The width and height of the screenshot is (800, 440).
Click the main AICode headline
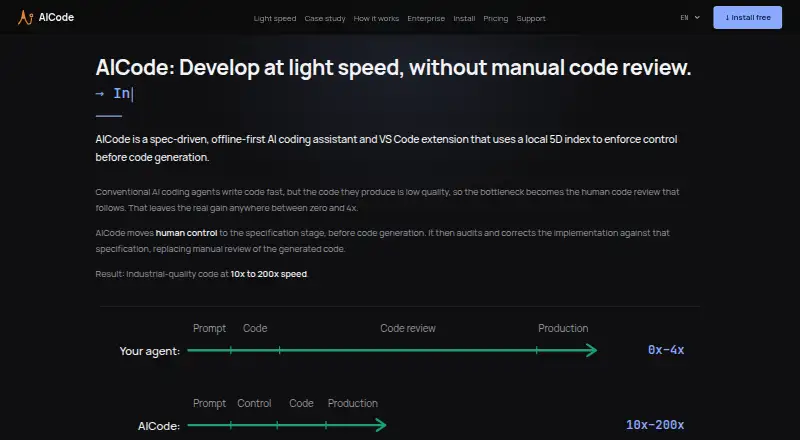tap(393, 67)
